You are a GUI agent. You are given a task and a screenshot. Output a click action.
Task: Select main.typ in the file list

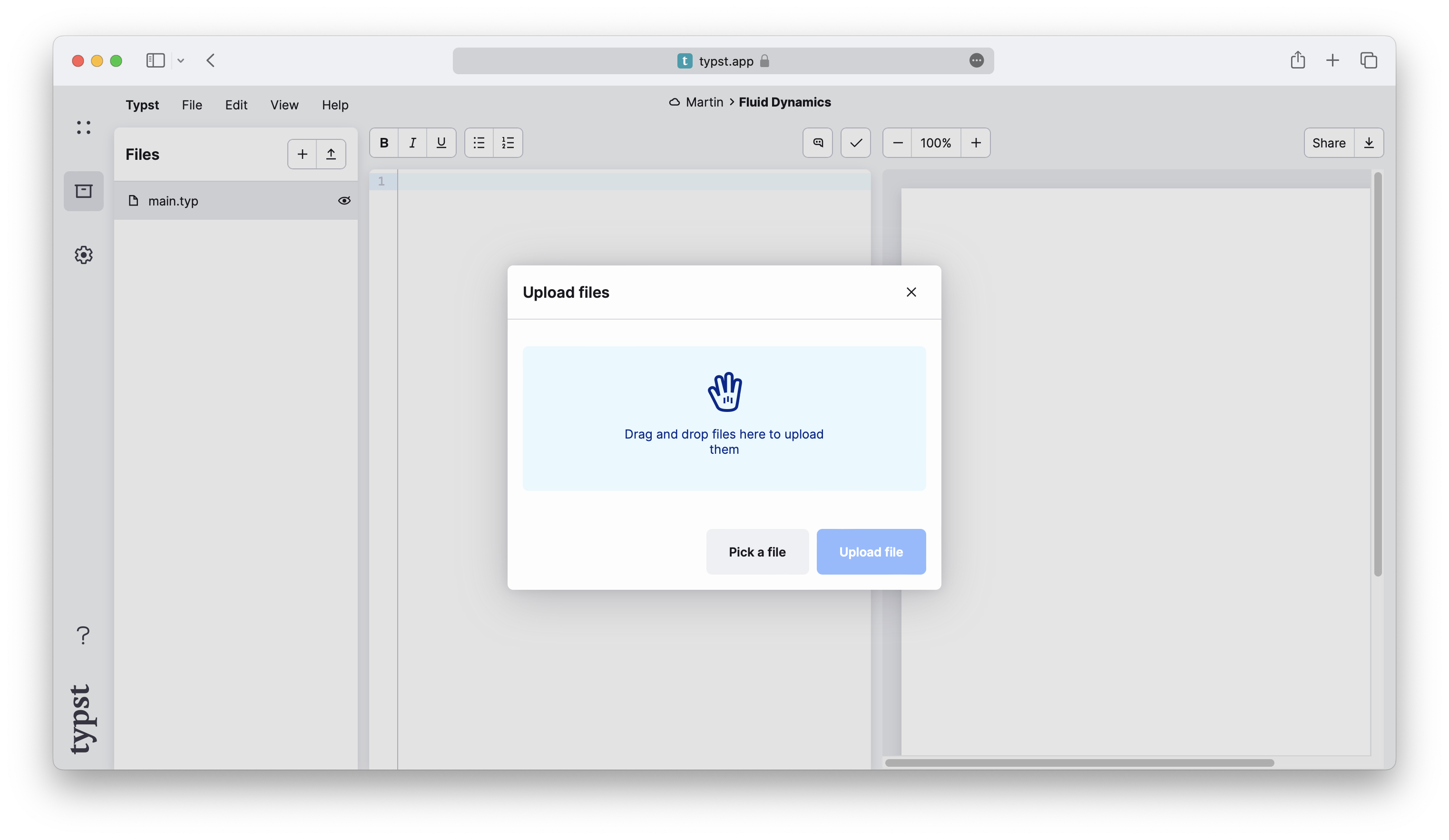click(236, 201)
